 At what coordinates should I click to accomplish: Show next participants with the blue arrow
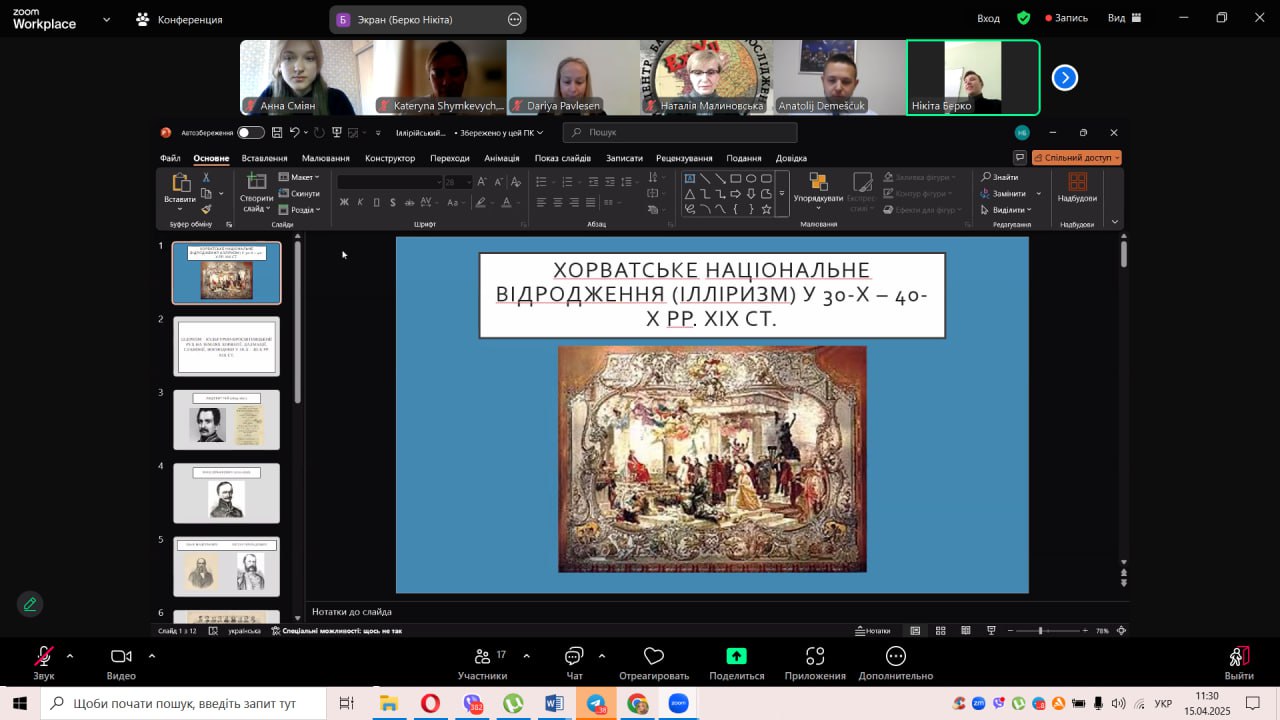click(1065, 77)
